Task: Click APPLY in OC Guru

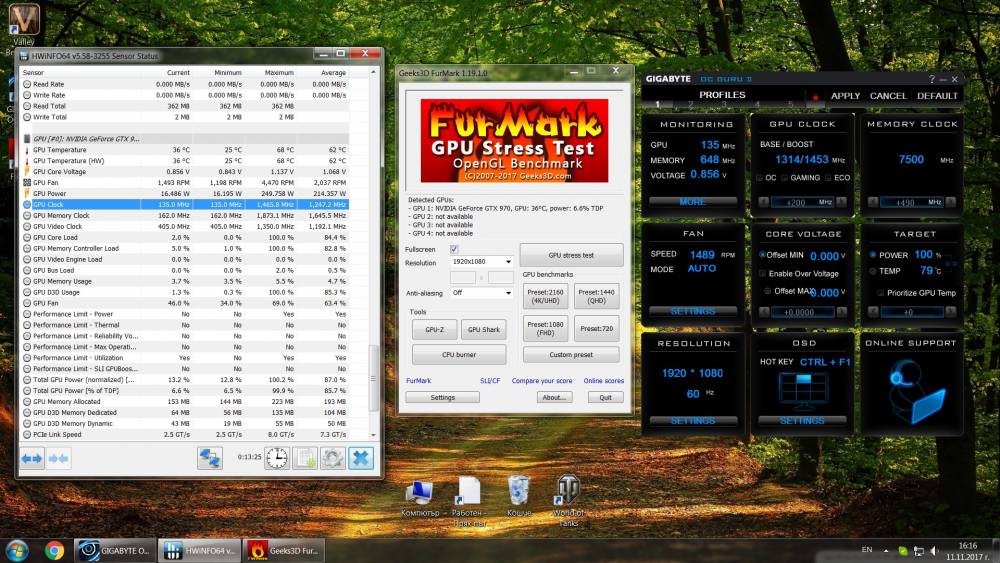Action: (x=845, y=96)
